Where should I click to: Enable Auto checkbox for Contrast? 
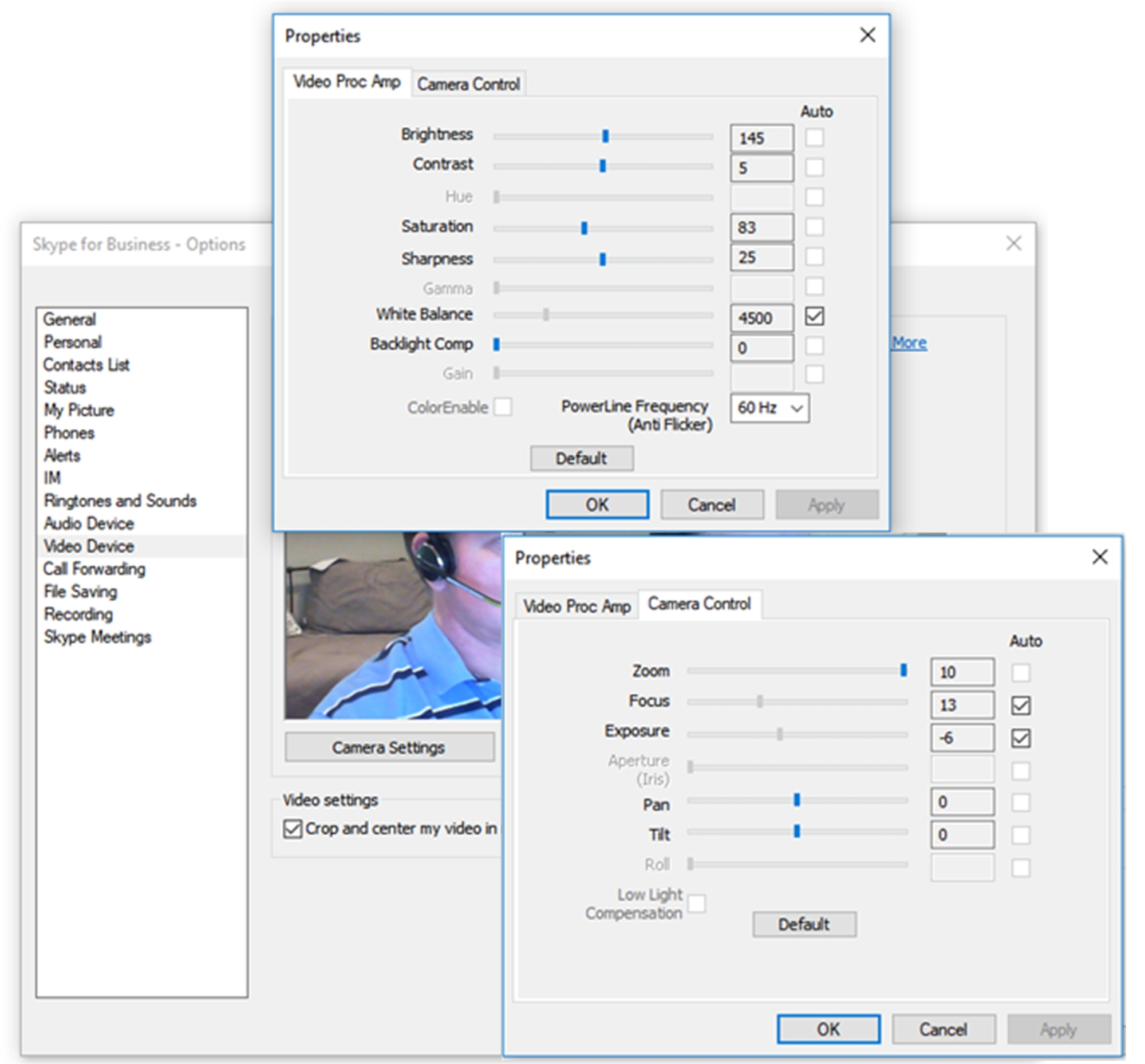click(x=814, y=167)
